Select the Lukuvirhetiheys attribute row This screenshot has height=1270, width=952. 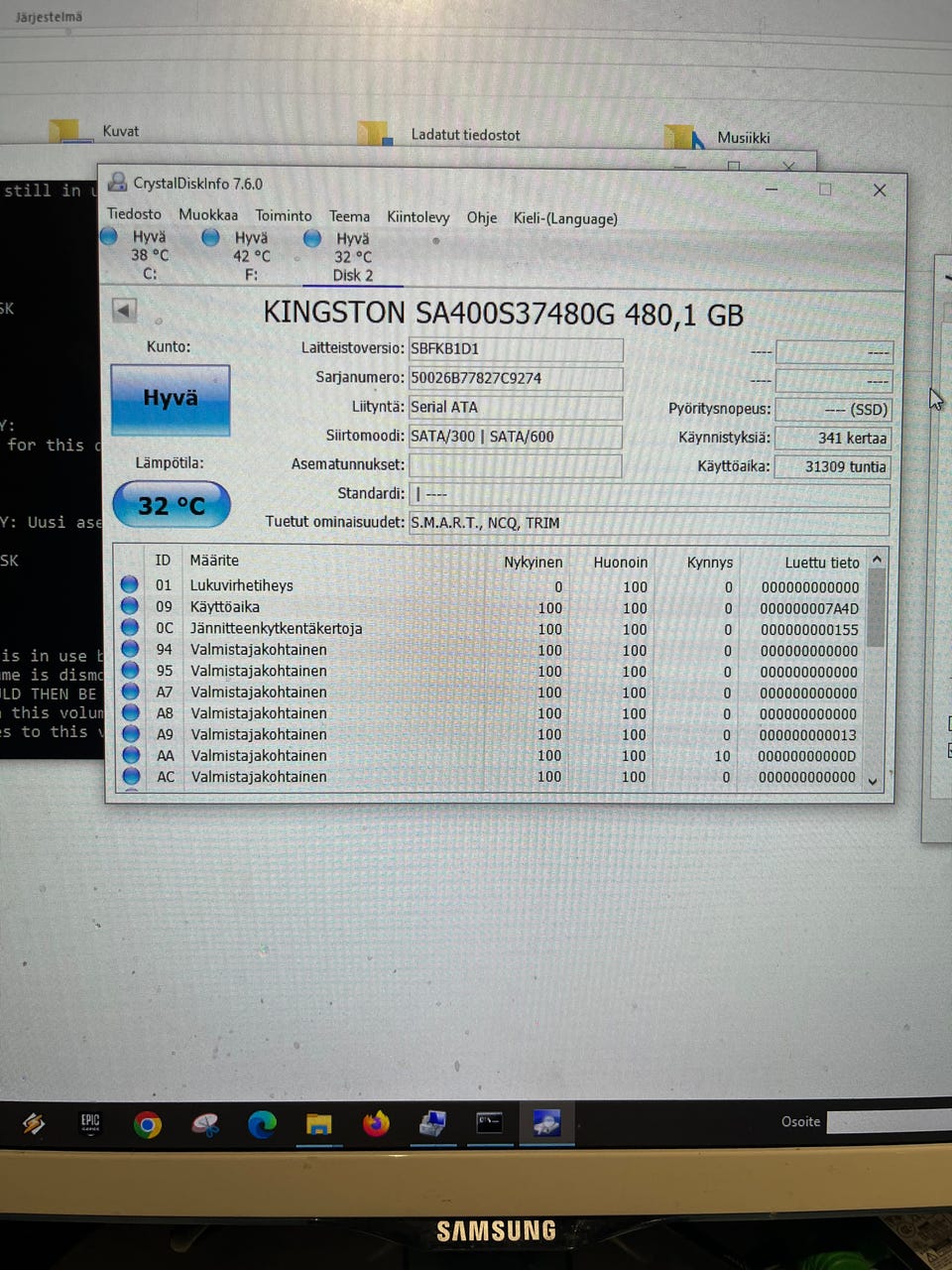tap(491, 586)
